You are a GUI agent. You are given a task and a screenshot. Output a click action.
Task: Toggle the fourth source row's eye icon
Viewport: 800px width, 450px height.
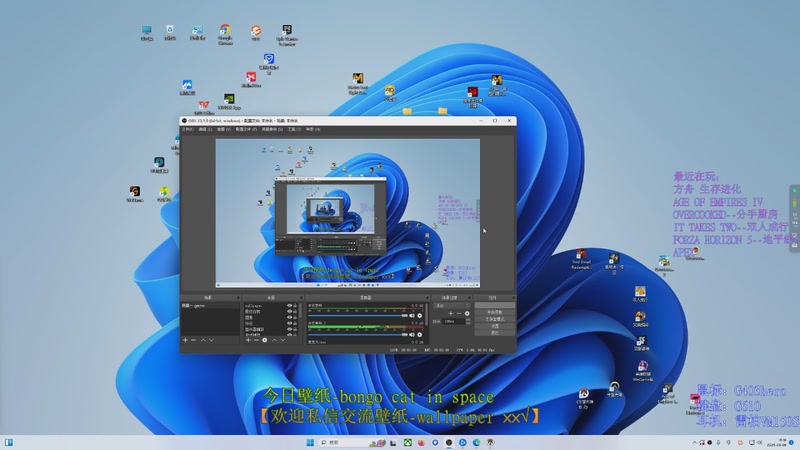tap(289, 323)
